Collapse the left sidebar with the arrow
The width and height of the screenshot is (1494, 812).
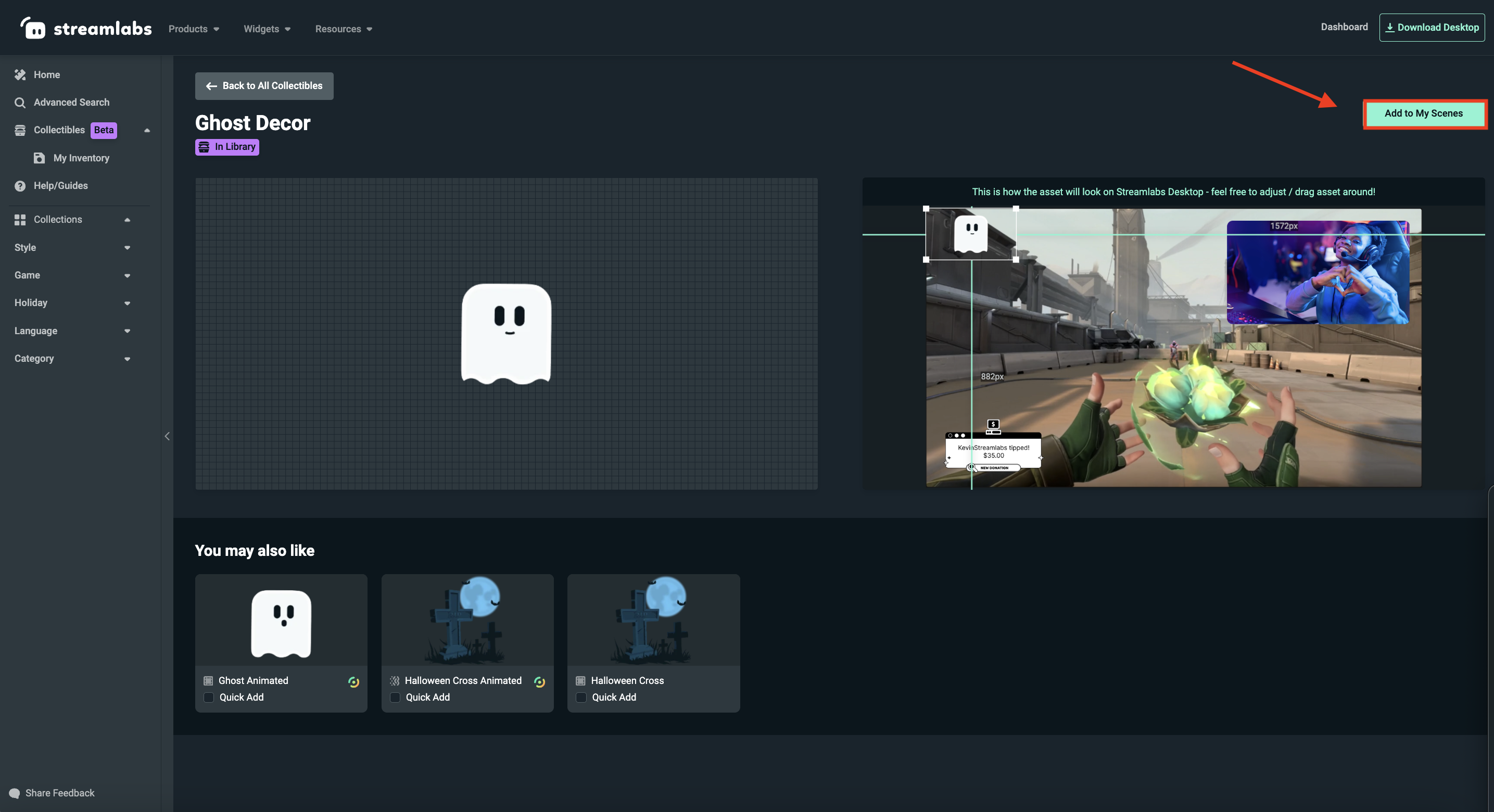click(167, 436)
